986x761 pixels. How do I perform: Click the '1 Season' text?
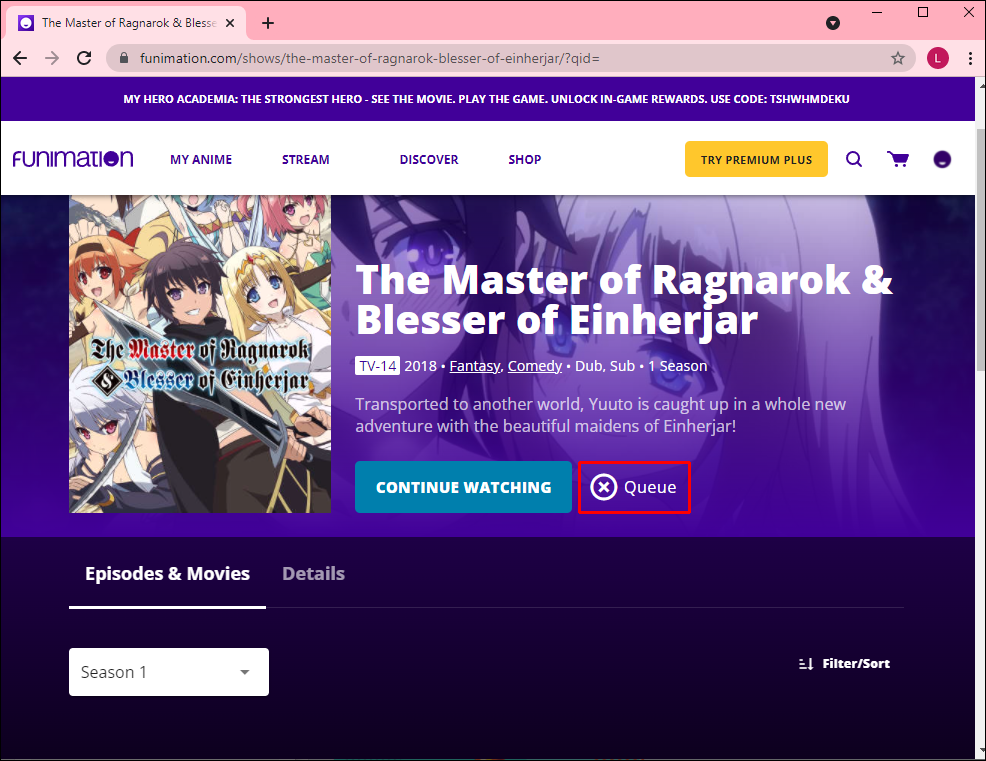coord(678,366)
